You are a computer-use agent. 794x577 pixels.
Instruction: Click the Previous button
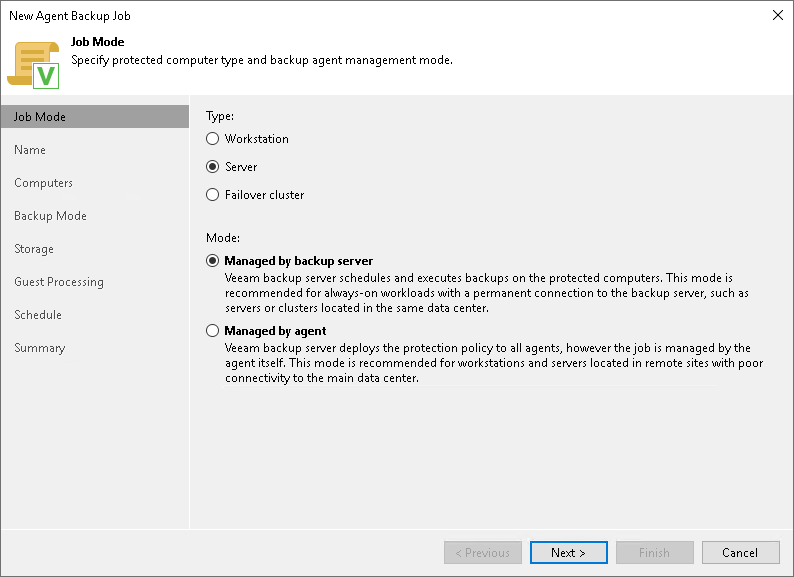(x=483, y=553)
